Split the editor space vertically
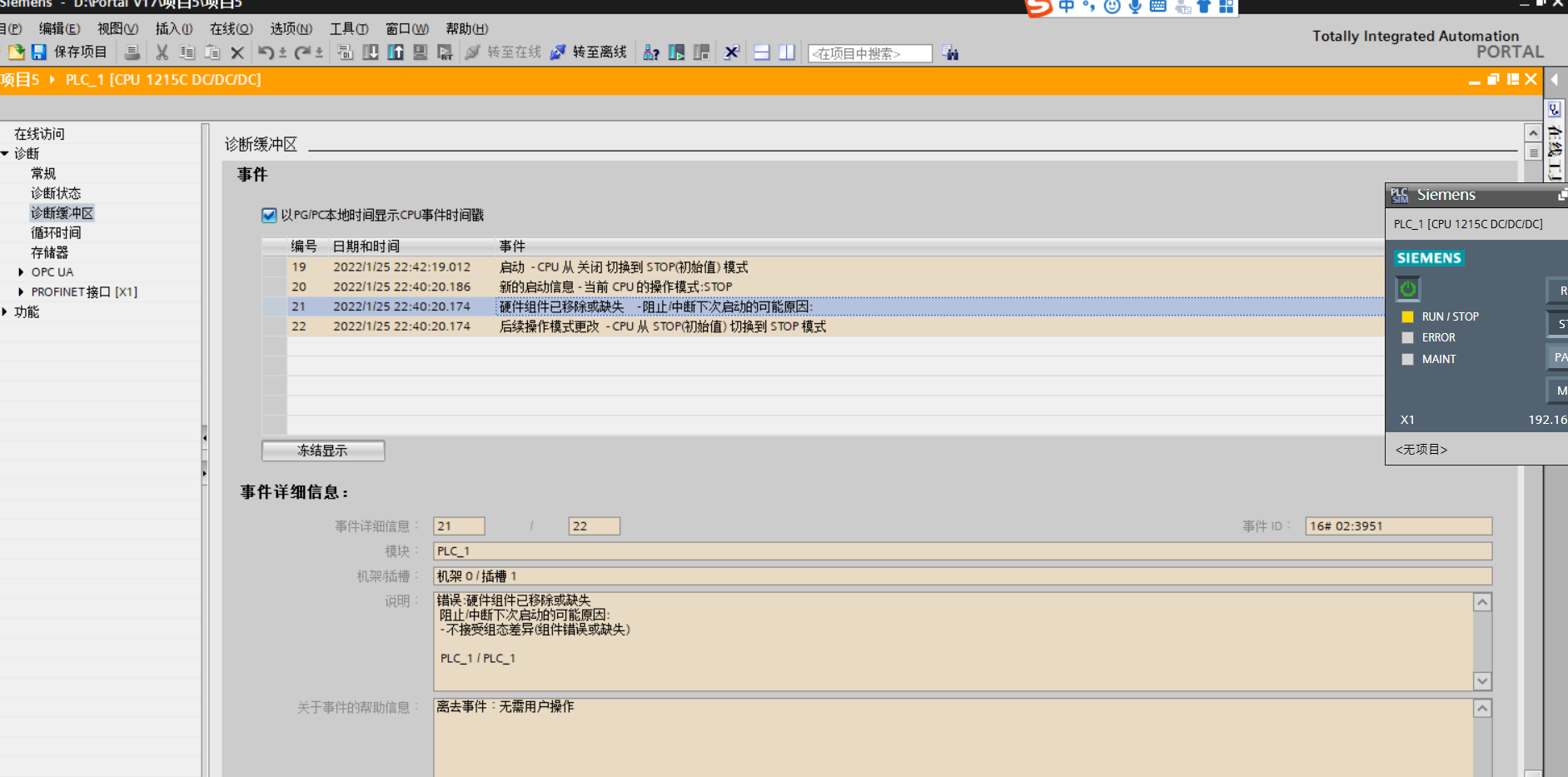Screen dimensions: 1568x777 pyautogui.click(x=786, y=52)
